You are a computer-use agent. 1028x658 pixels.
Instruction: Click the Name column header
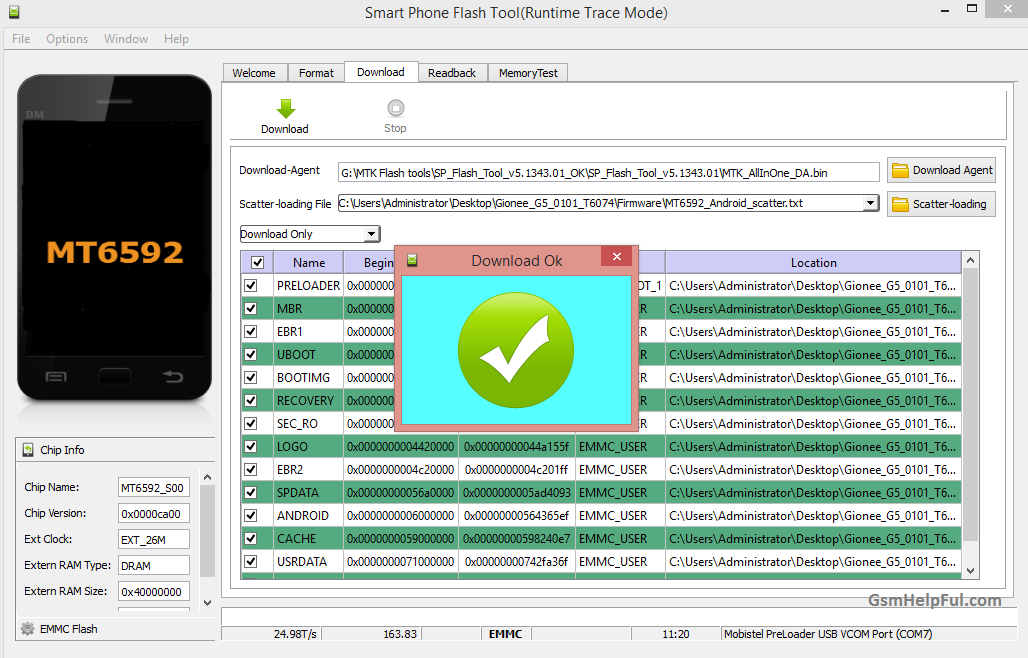(309, 263)
